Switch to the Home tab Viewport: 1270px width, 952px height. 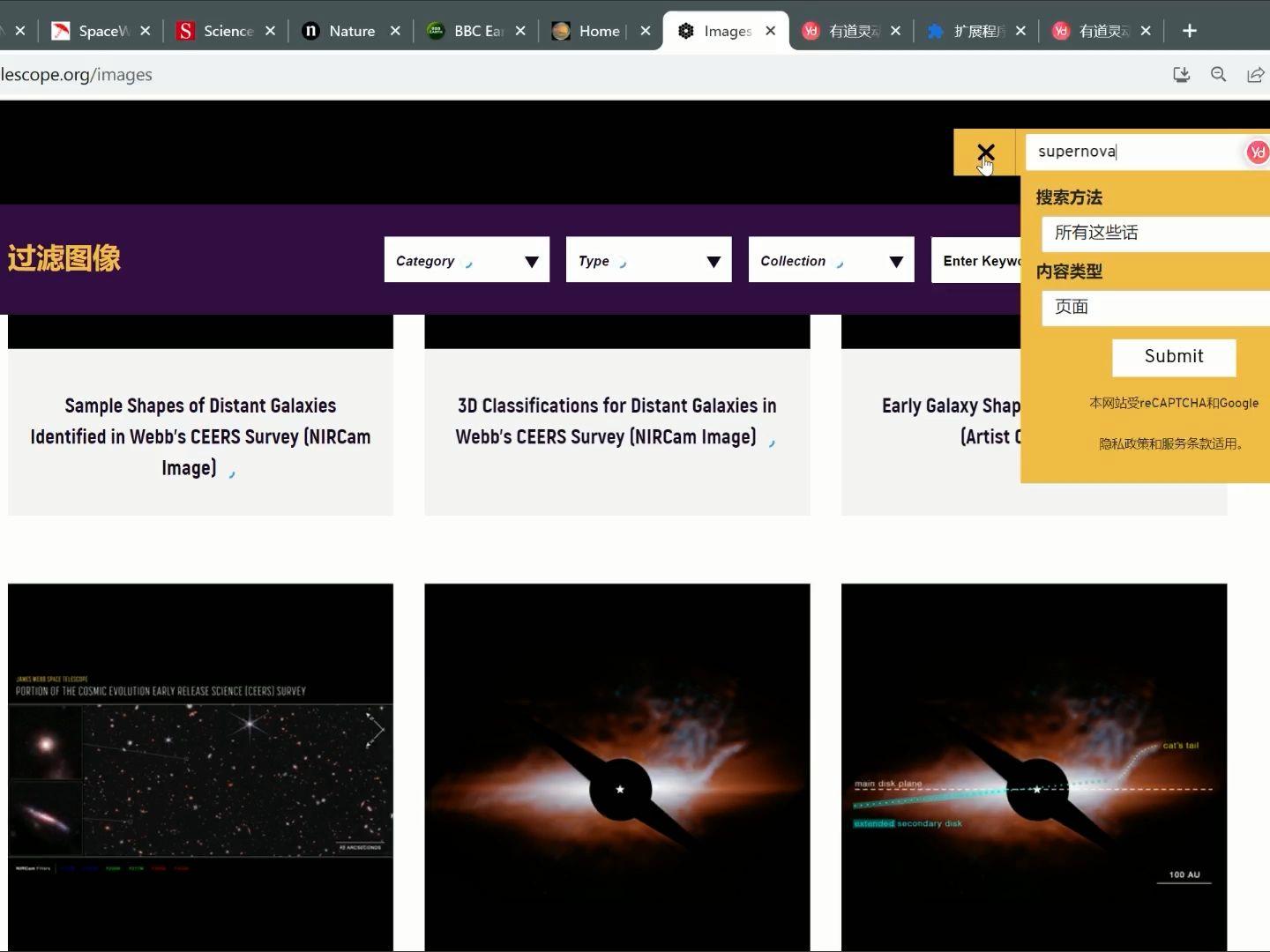(601, 31)
